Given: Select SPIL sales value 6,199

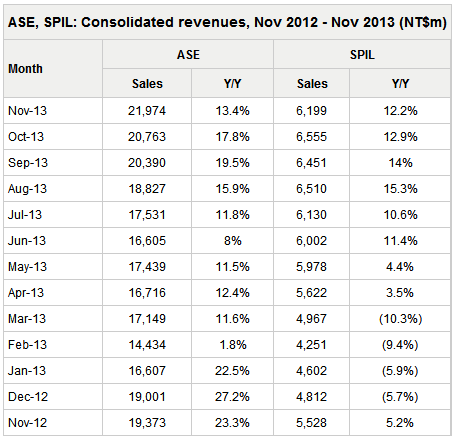Looking at the screenshot, I should coord(311,110).
